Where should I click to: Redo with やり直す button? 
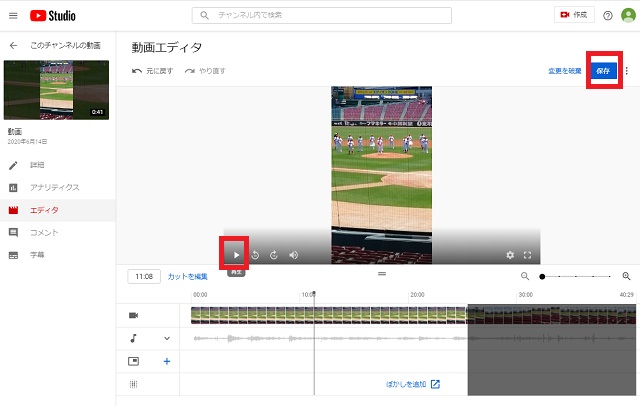(205, 71)
